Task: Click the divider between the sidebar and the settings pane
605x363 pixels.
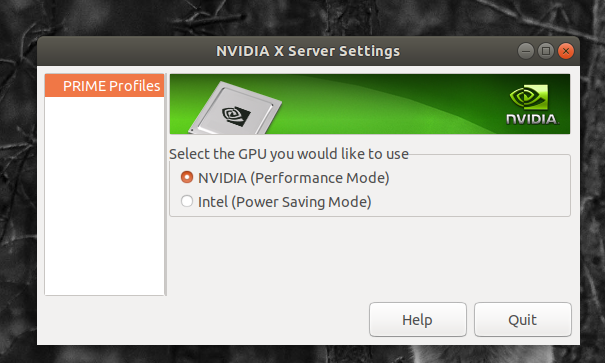Action: [166, 184]
